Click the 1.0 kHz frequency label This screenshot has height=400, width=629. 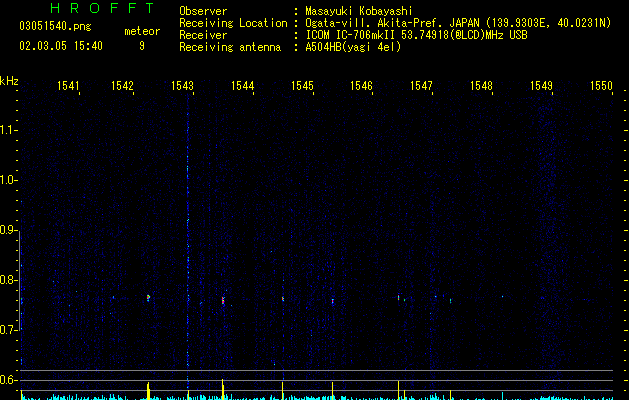(8, 180)
